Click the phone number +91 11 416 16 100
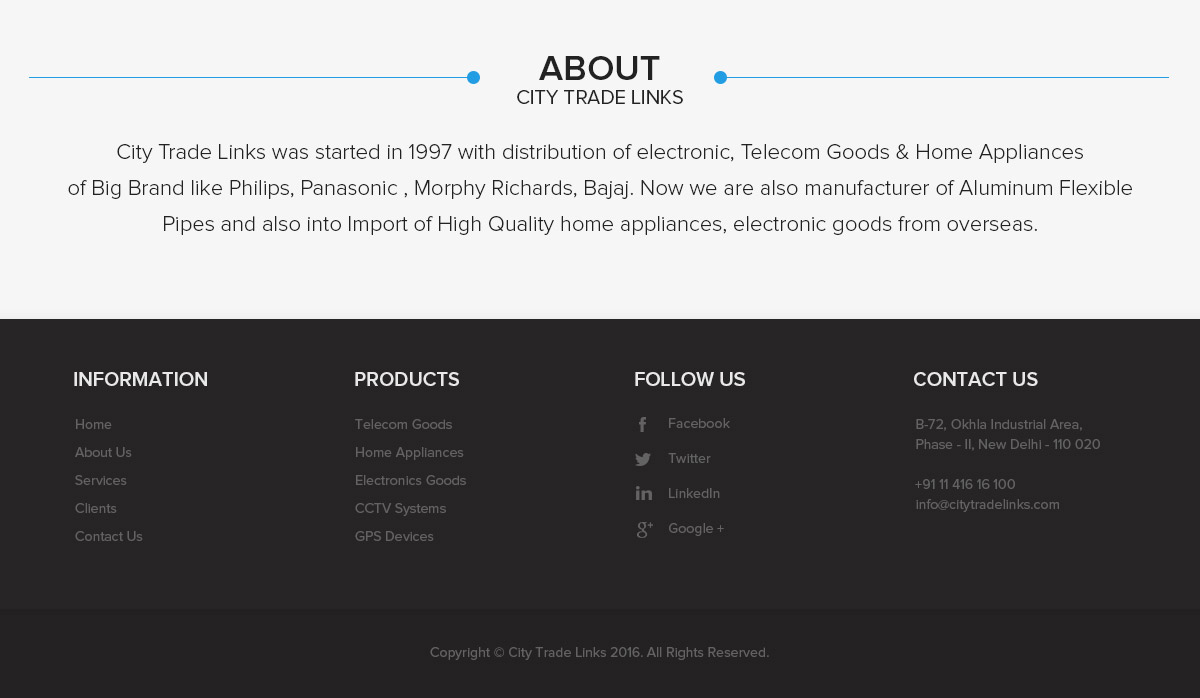The height and width of the screenshot is (698, 1200). (965, 485)
